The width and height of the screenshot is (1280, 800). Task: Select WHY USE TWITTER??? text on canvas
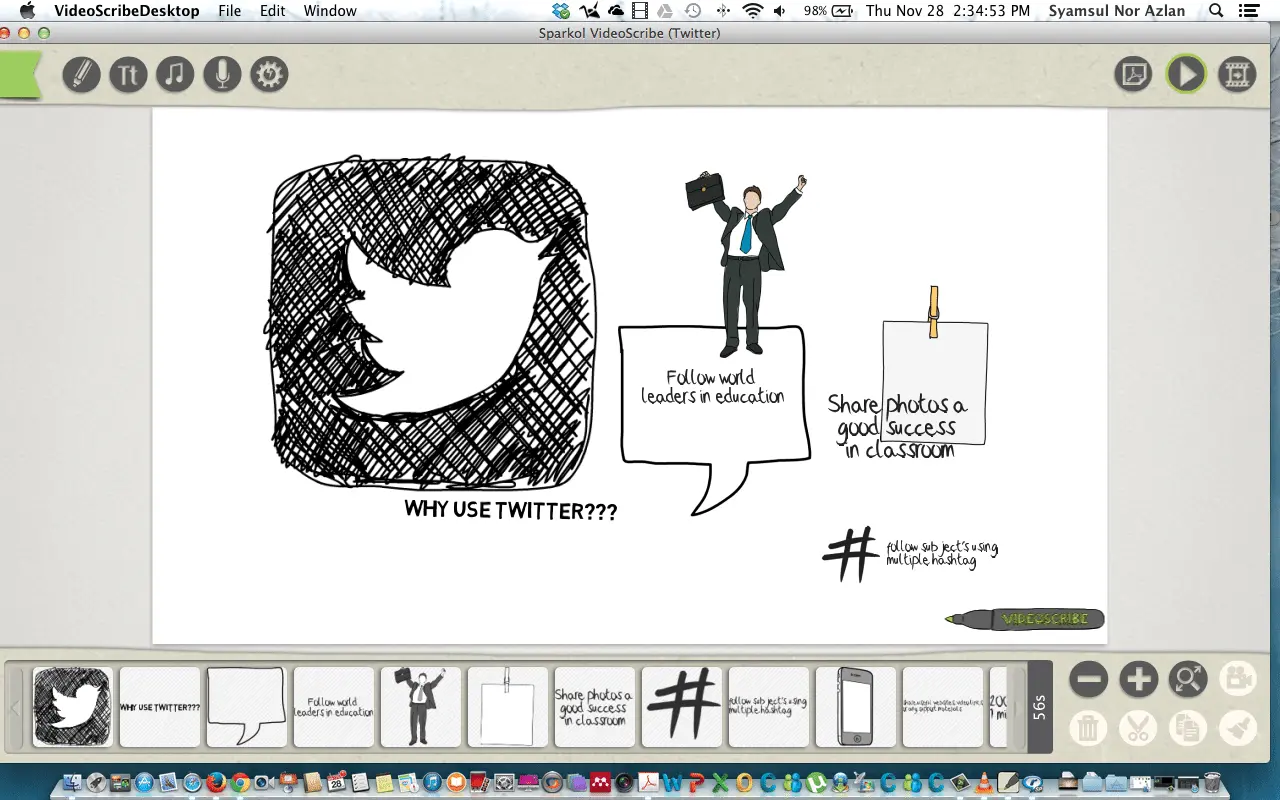511,510
